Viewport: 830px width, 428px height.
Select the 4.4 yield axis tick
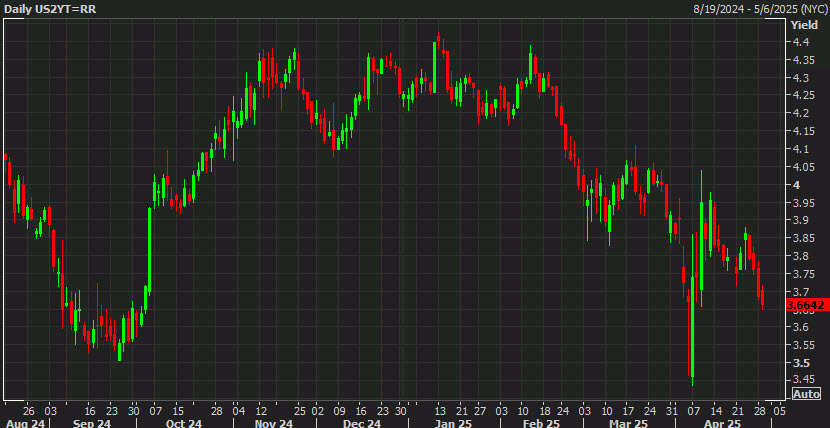pos(799,42)
